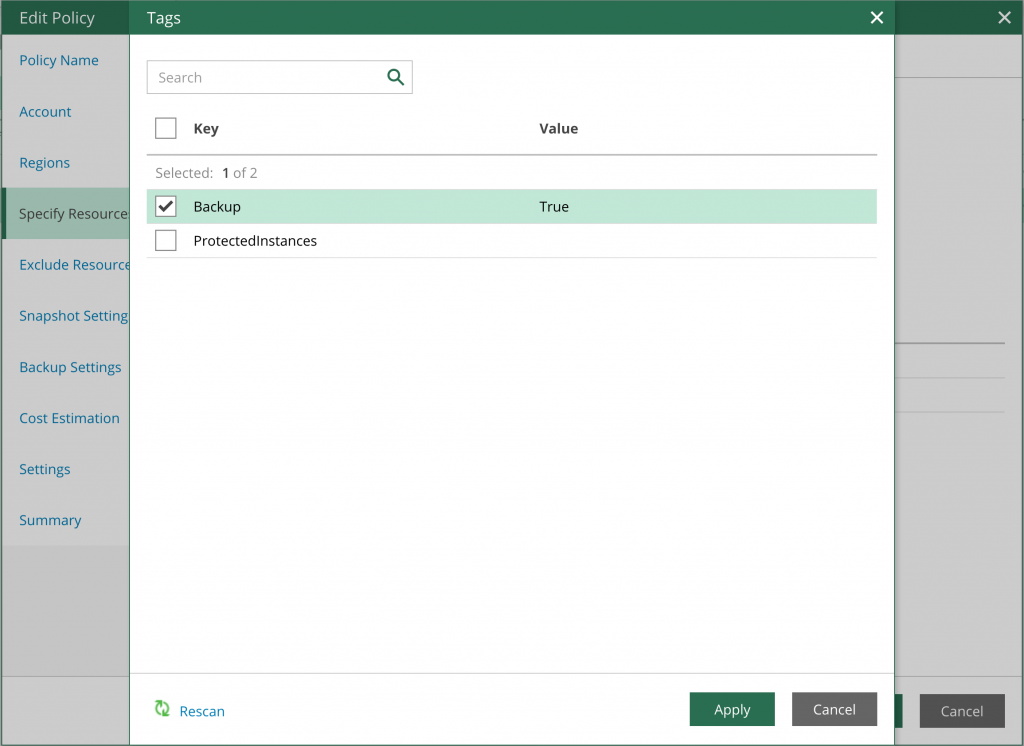
Task: Open the Backup Settings step
Action: point(70,367)
